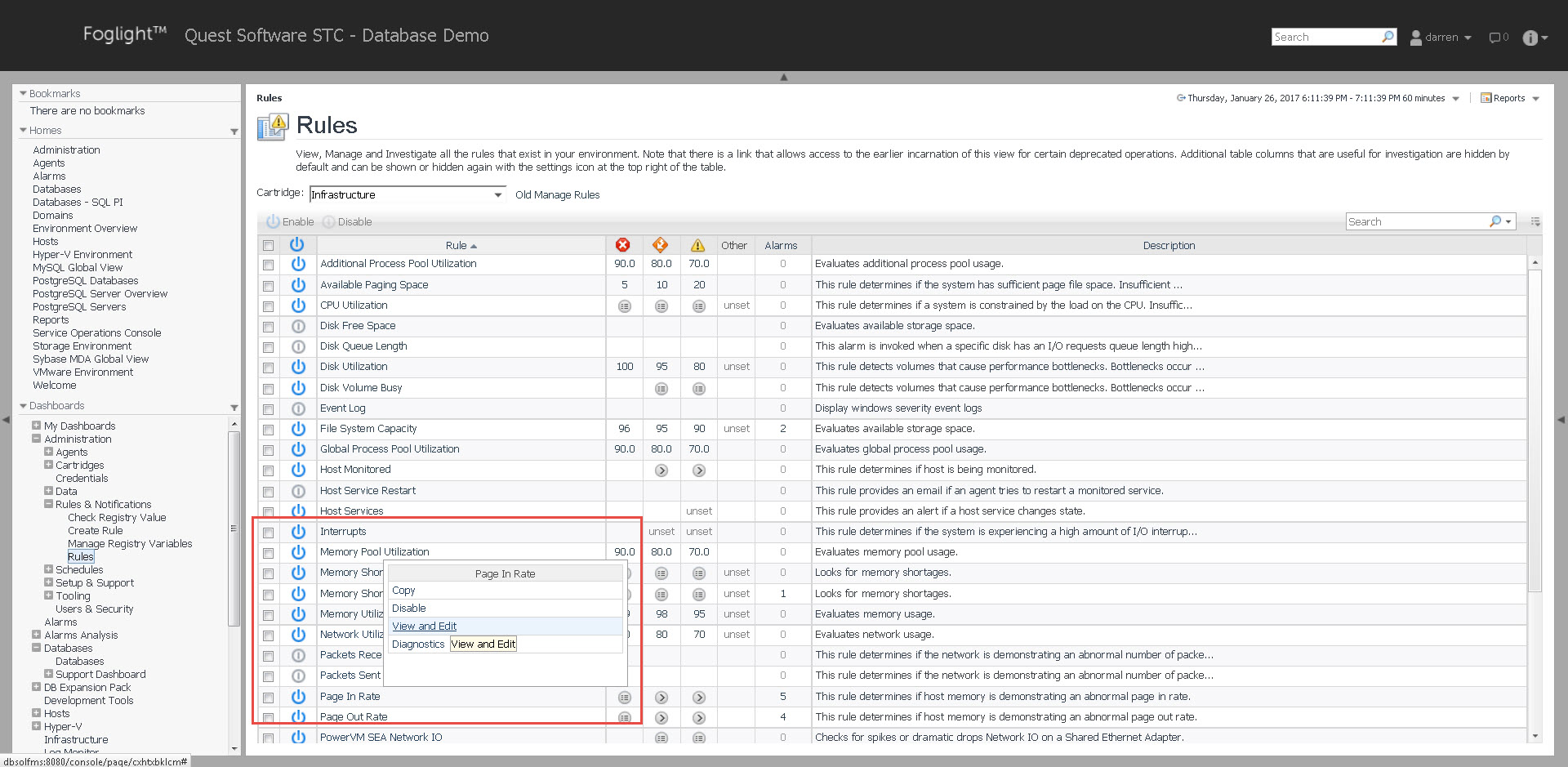The image size is (1568, 767).
Task: Click the Disk Queue Length rule link
Action: 363,346
